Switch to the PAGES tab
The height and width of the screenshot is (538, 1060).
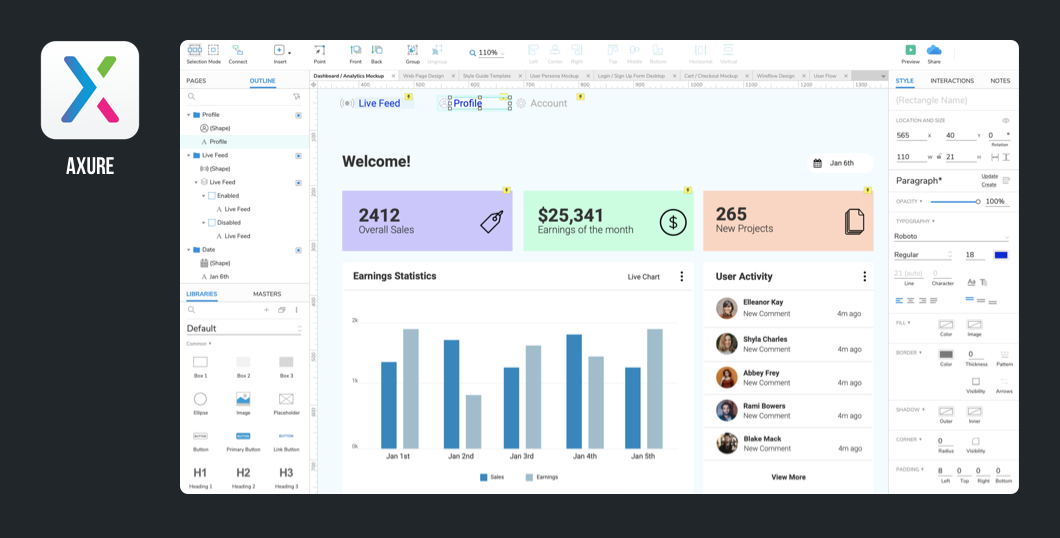[196, 81]
